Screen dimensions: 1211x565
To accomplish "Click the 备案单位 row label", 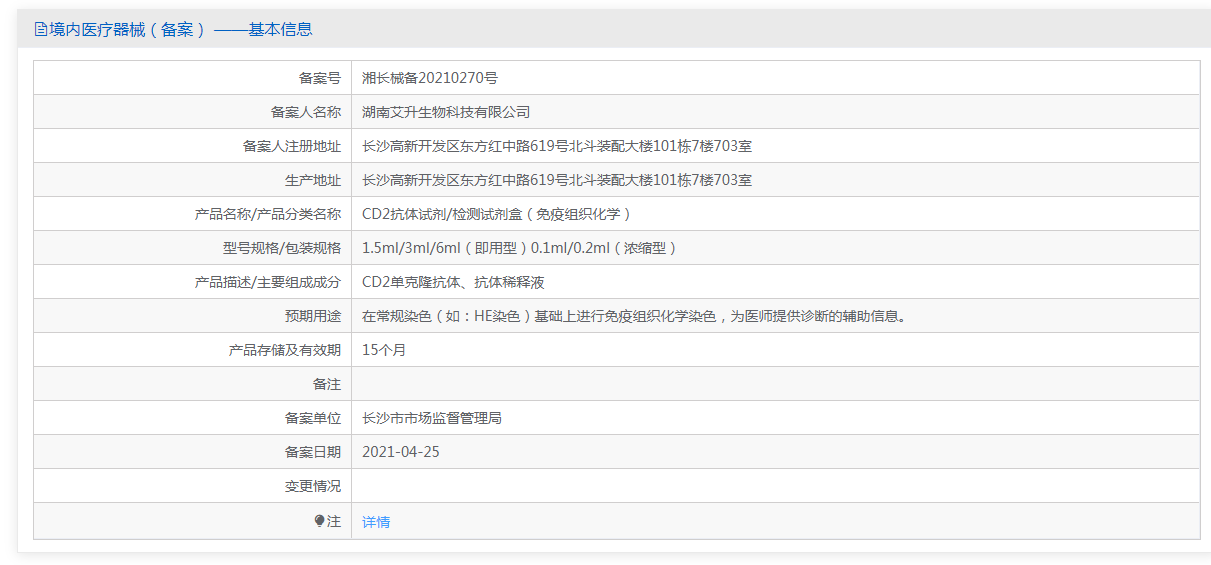I will (x=313, y=418).
